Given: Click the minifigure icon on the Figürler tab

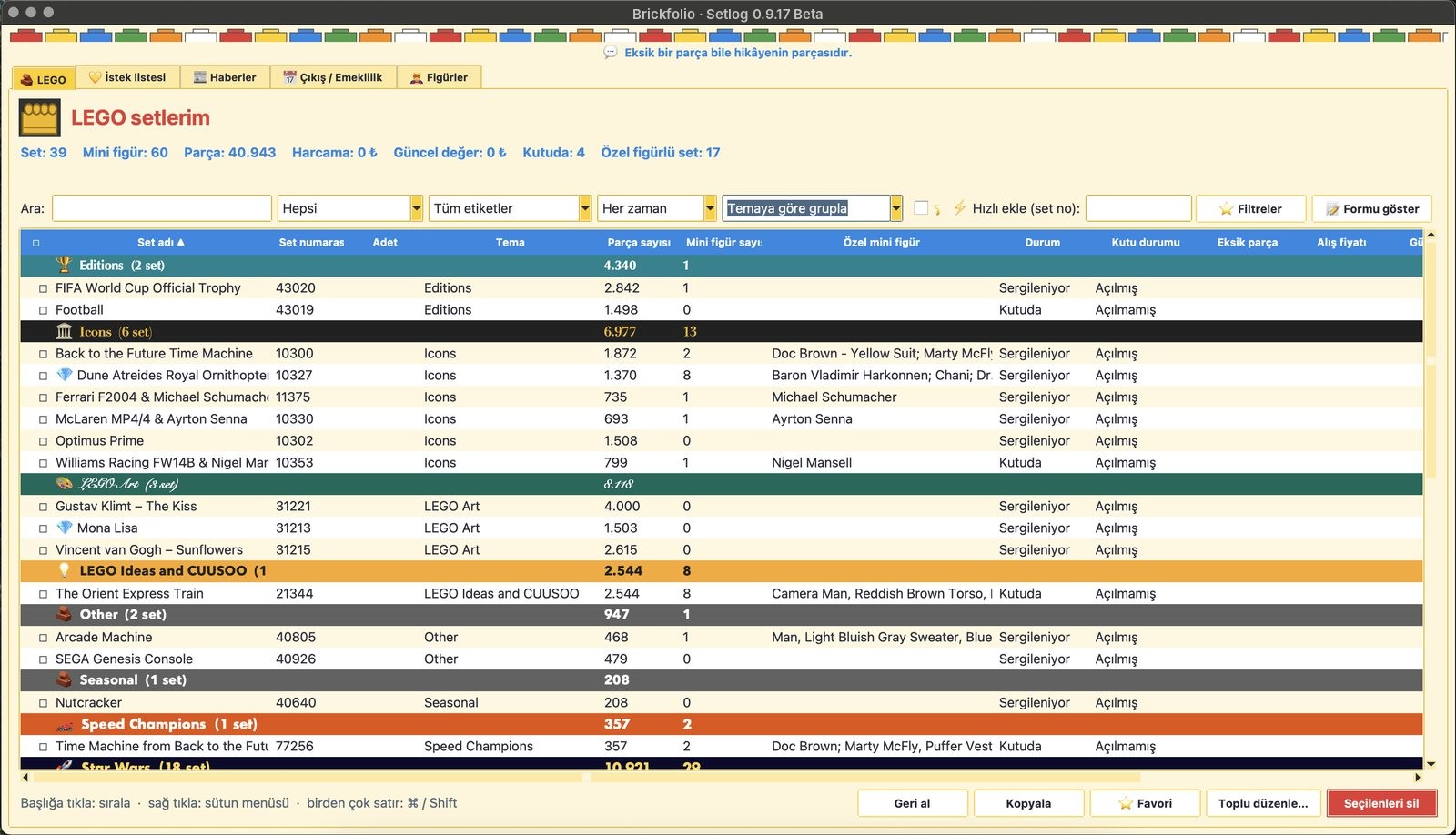Looking at the screenshot, I should pyautogui.click(x=416, y=77).
